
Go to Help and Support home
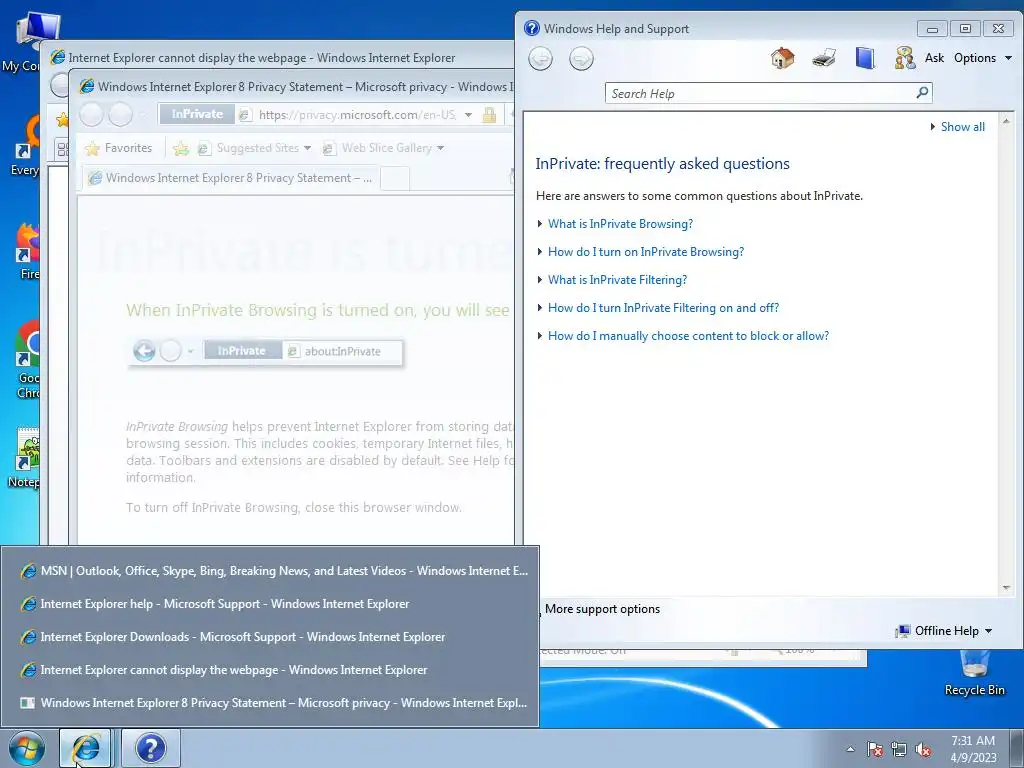click(x=782, y=58)
